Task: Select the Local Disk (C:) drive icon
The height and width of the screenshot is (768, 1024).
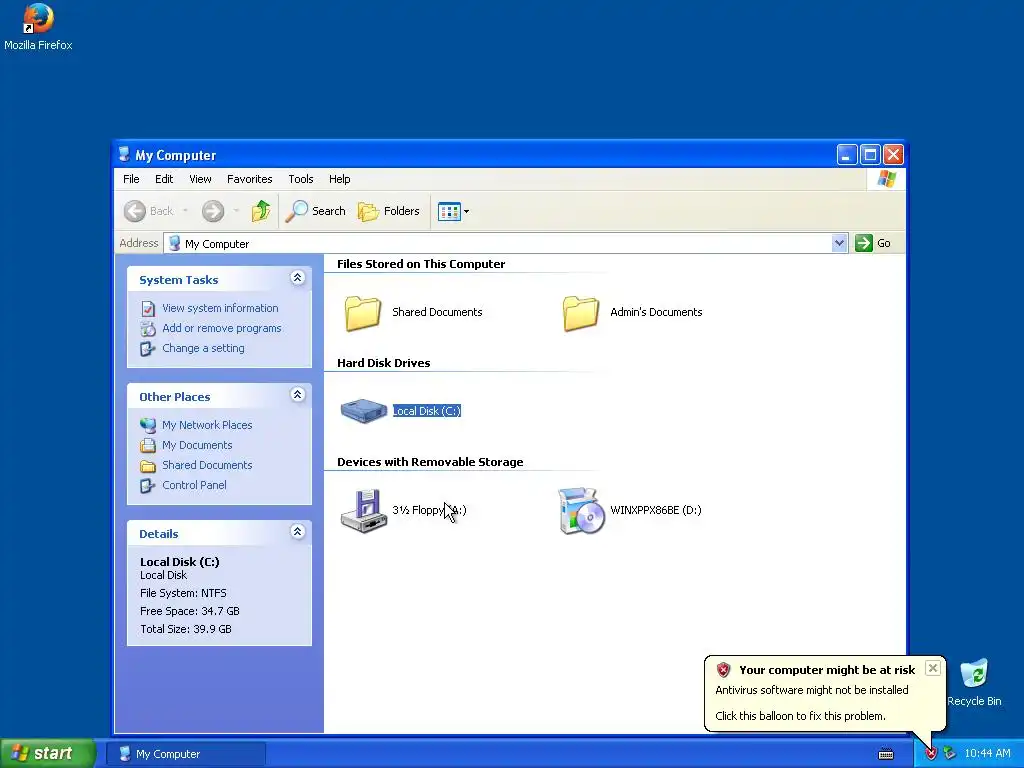Action: pos(364,411)
